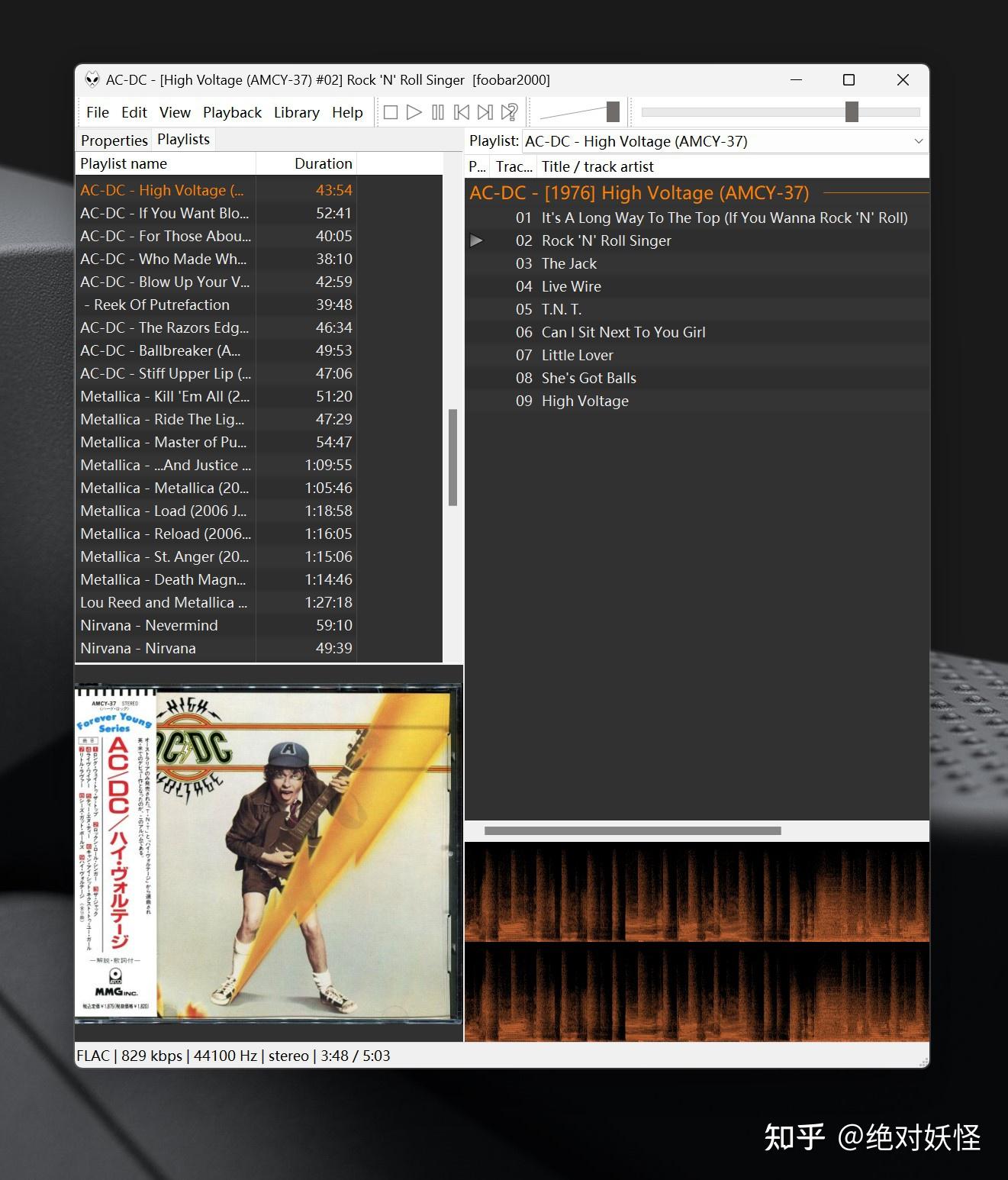Select track 06 Can I Sit Next To You Girl
Viewport: 1008px width, 1180px height.
tap(697, 332)
